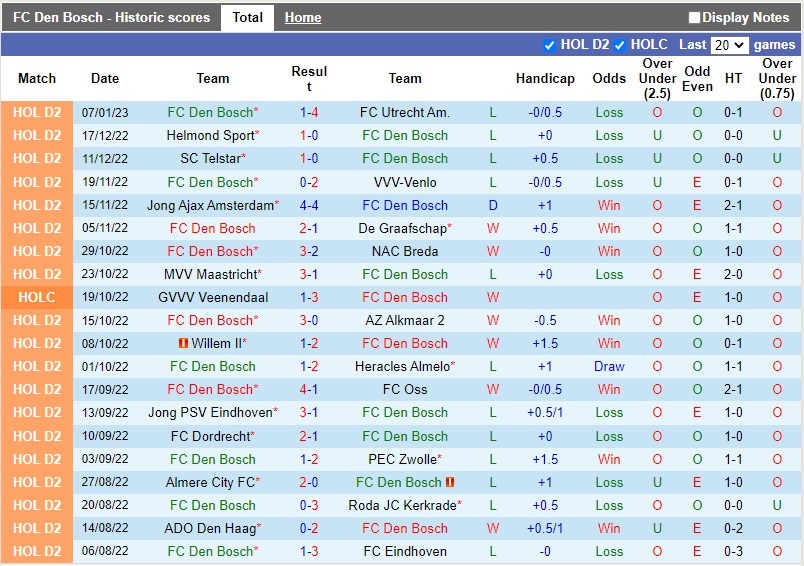Open SC Telstar team link

pyautogui.click(x=211, y=158)
